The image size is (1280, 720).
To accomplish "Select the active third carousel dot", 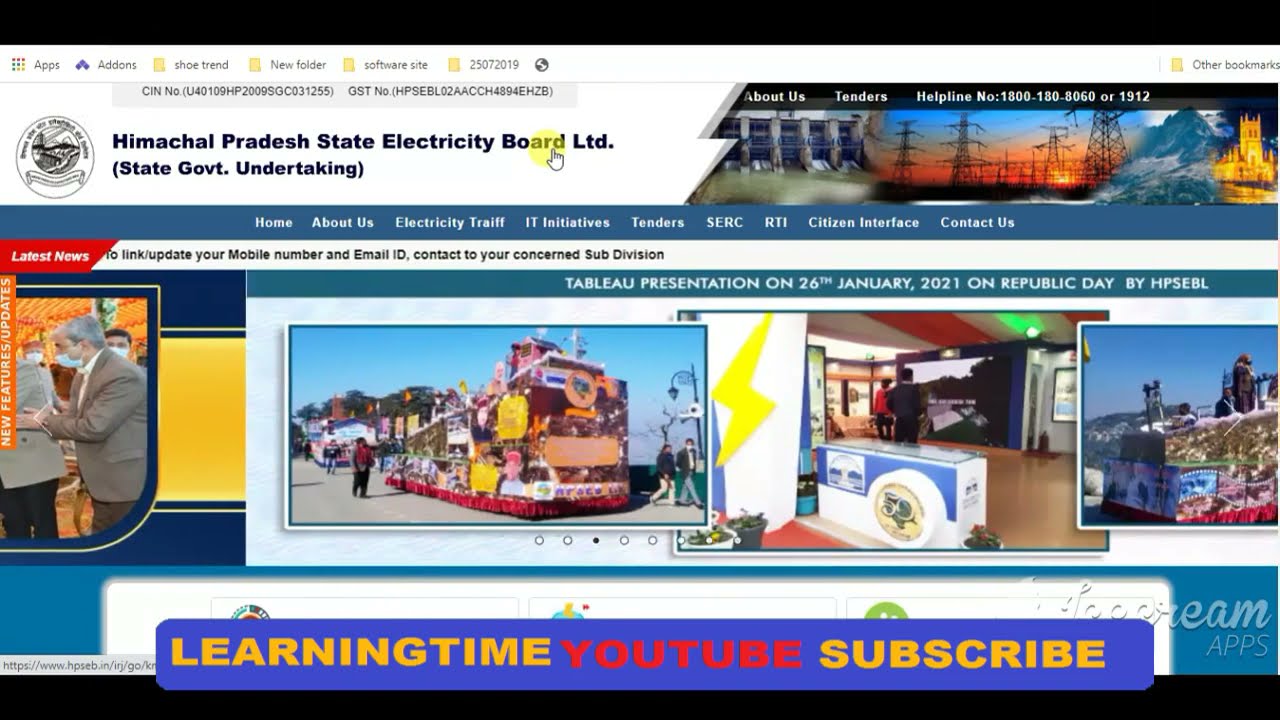I will tap(596, 540).
